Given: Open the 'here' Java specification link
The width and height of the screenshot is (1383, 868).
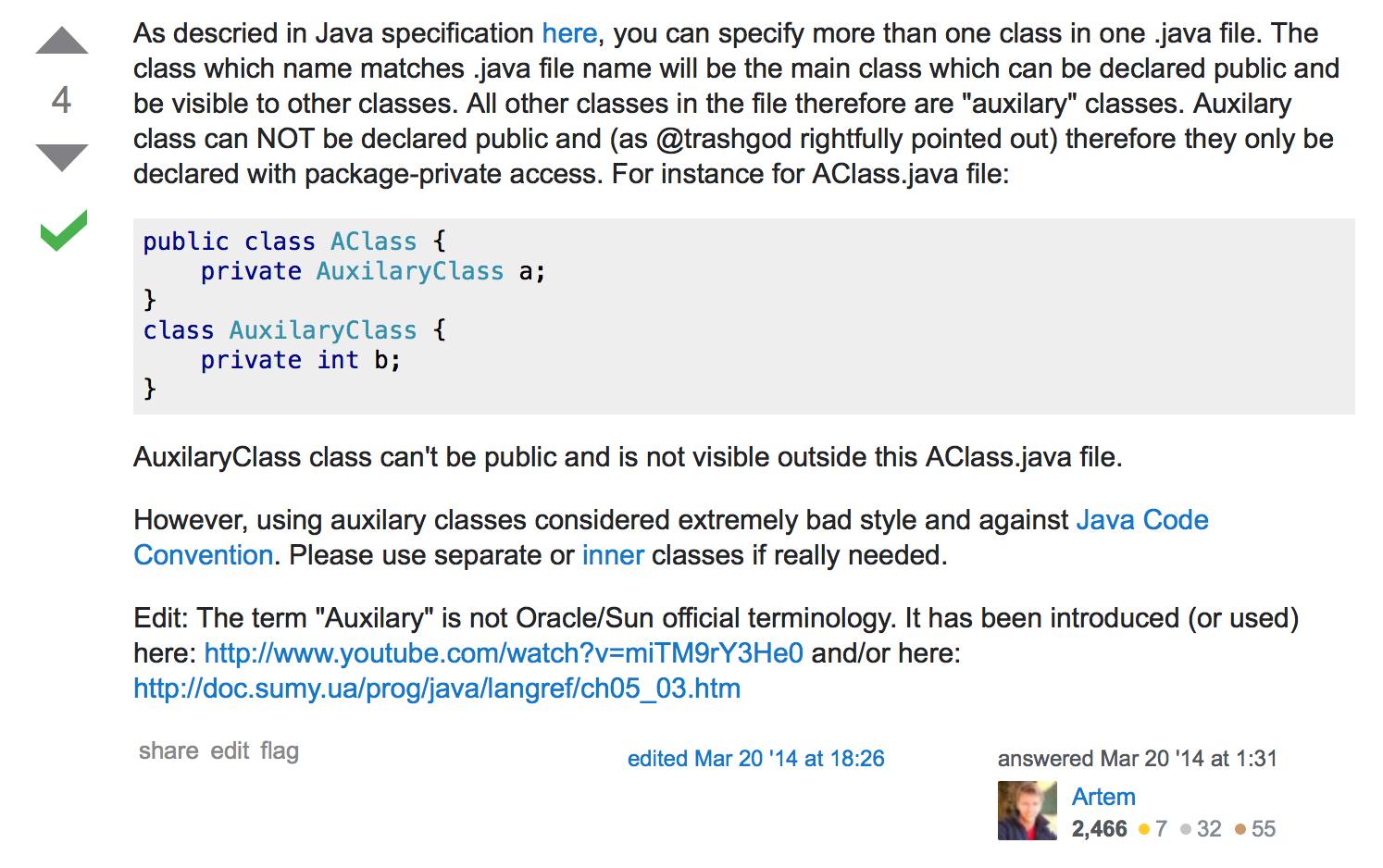Looking at the screenshot, I should point(569,33).
